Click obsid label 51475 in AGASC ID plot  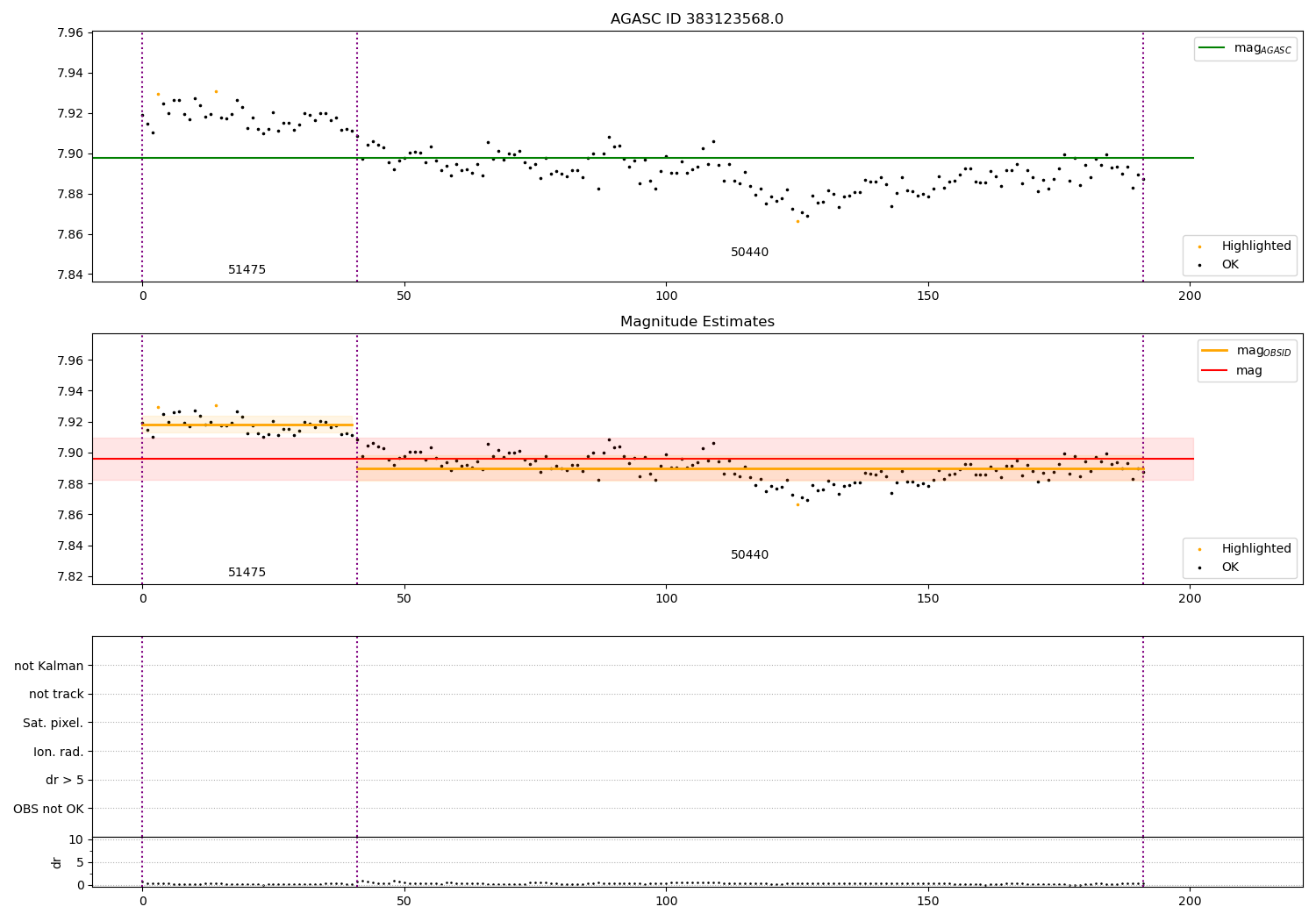point(247,270)
